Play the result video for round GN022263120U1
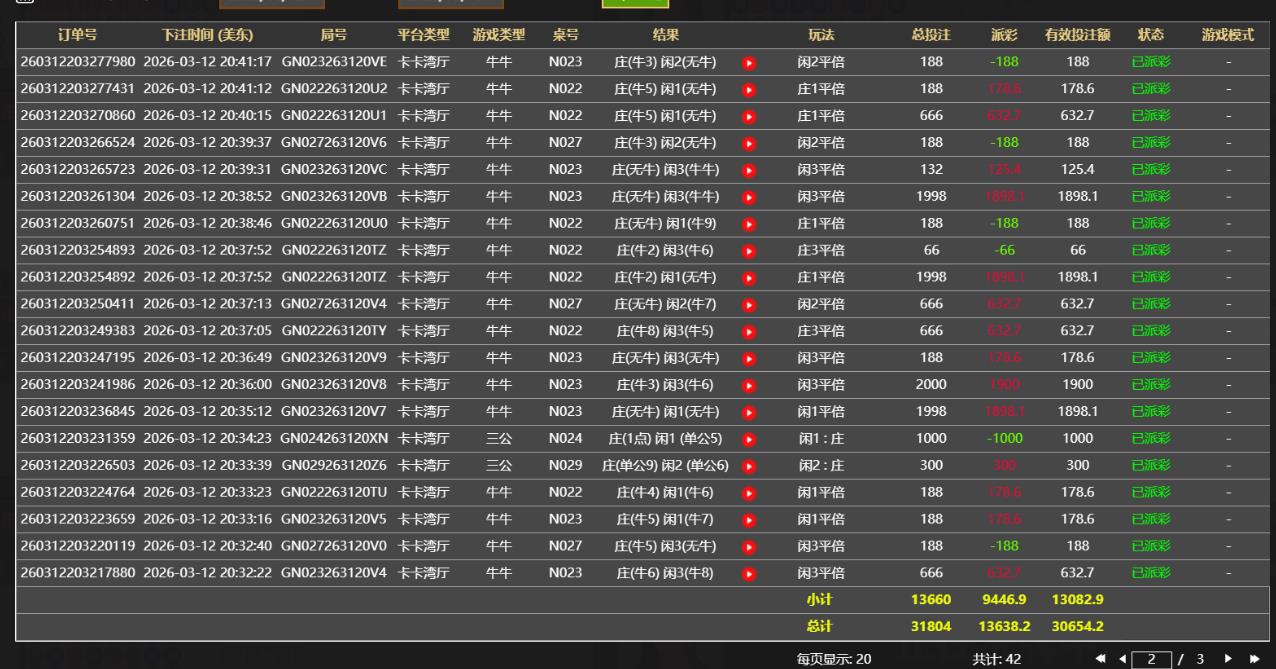1276x669 pixels. [749, 116]
